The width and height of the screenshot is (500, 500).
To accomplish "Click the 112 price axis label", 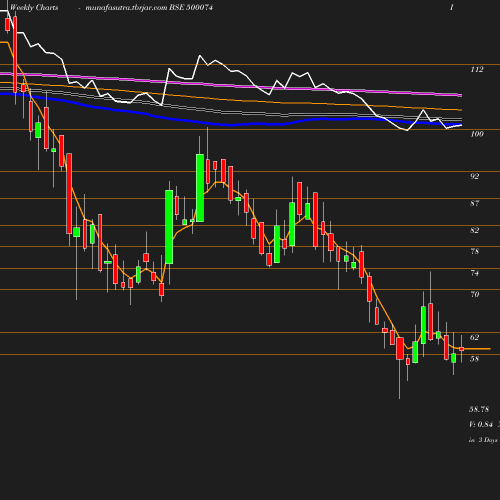I will [477, 69].
